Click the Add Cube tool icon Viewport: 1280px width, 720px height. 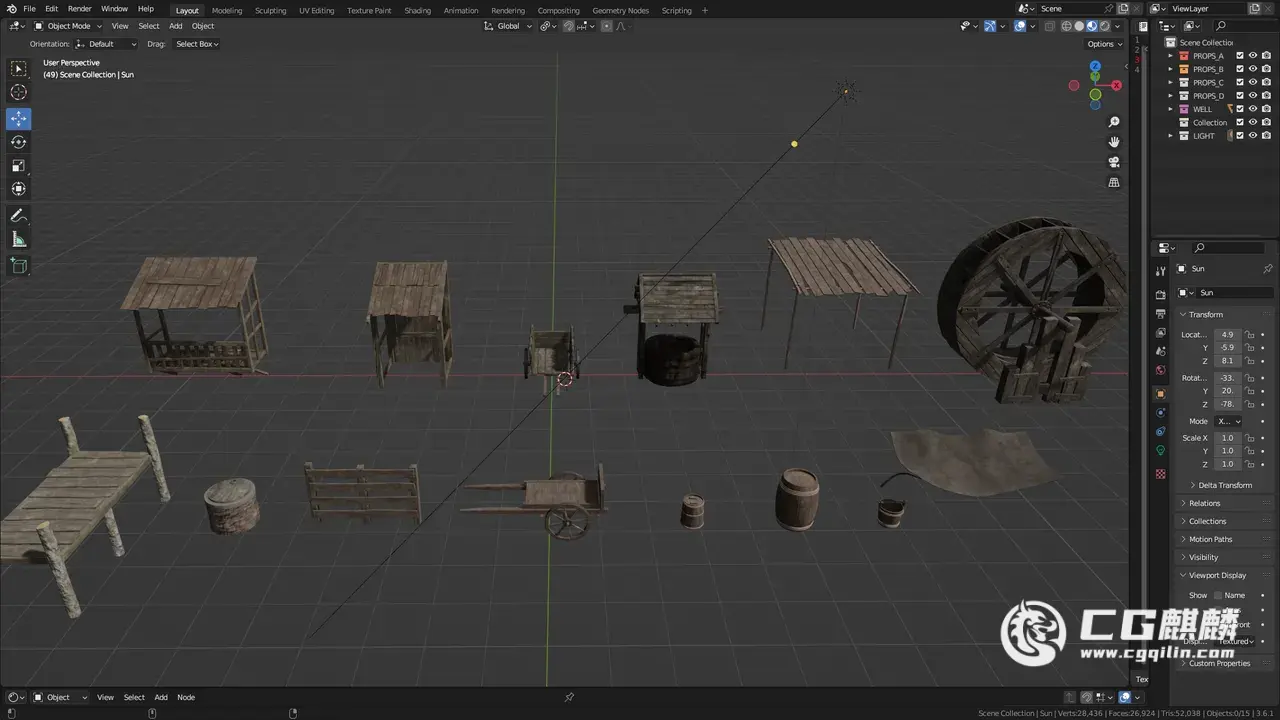point(19,265)
